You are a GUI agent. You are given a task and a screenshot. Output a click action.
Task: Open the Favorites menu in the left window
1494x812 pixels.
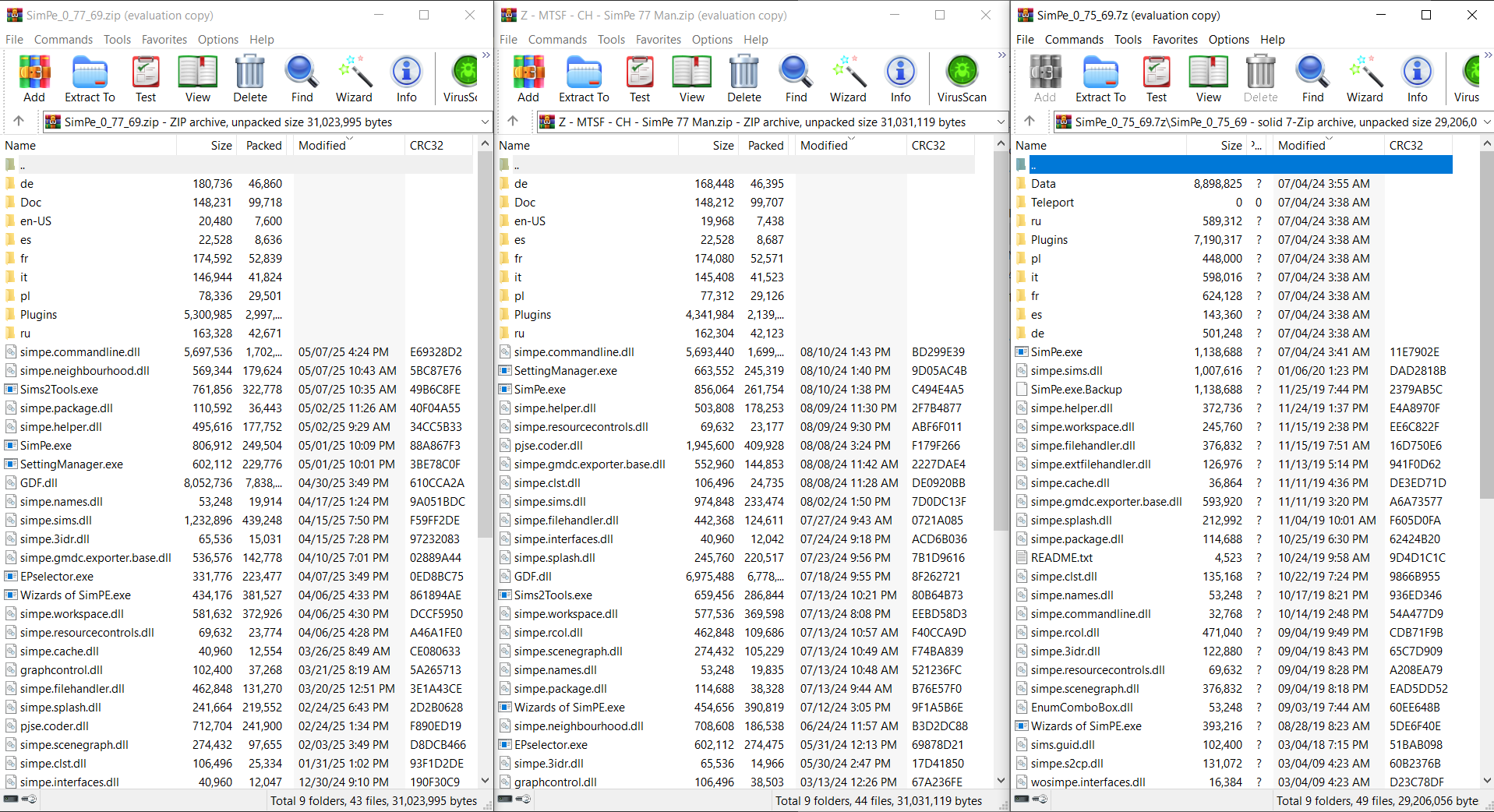[164, 39]
